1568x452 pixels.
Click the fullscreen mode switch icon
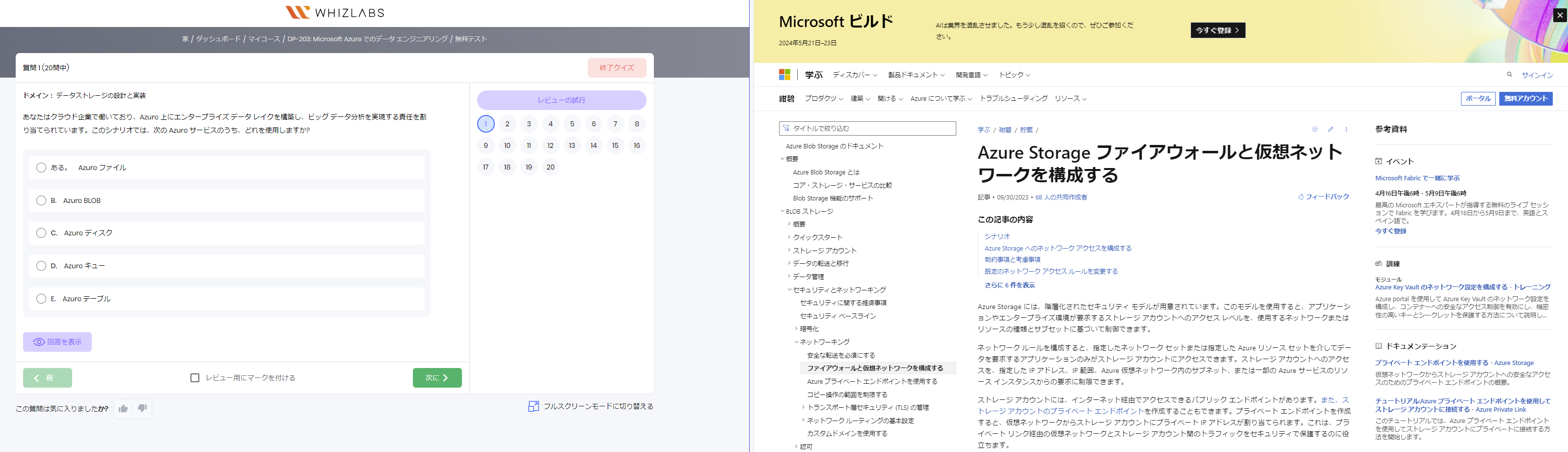click(x=533, y=406)
